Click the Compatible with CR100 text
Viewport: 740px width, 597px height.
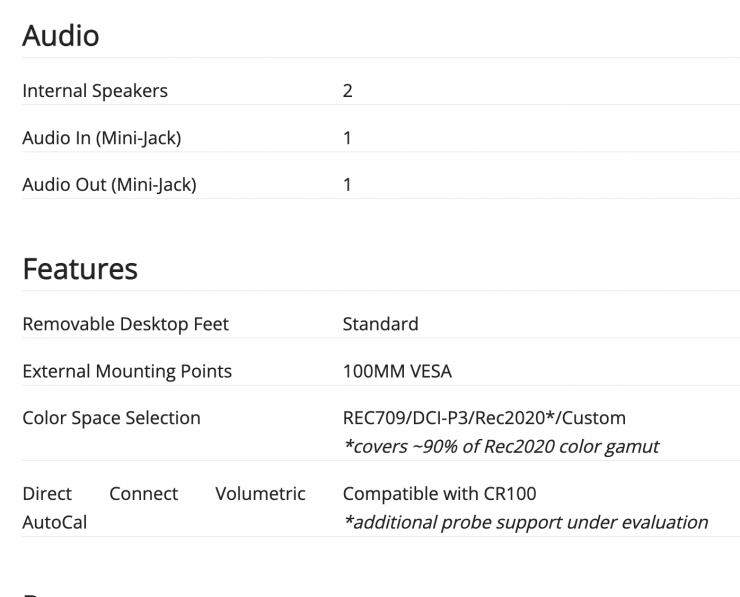(439, 494)
